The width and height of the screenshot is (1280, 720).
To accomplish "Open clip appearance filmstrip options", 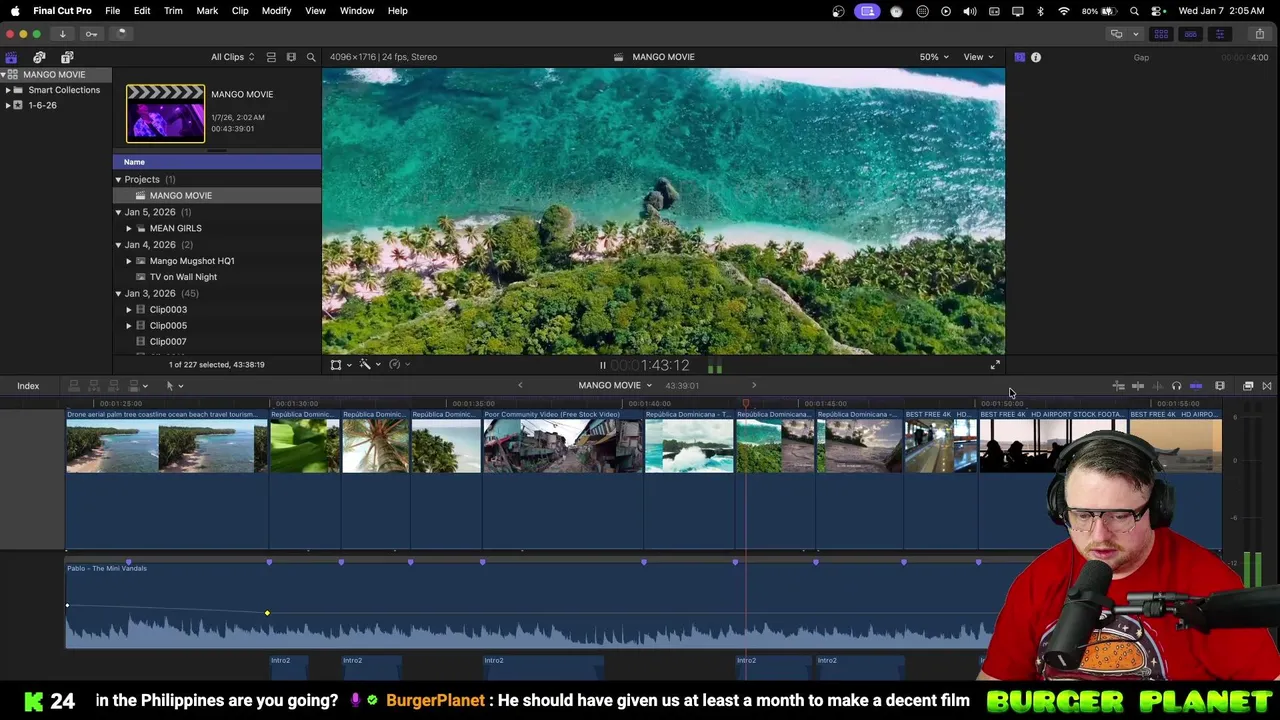I will click(x=1220, y=386).
